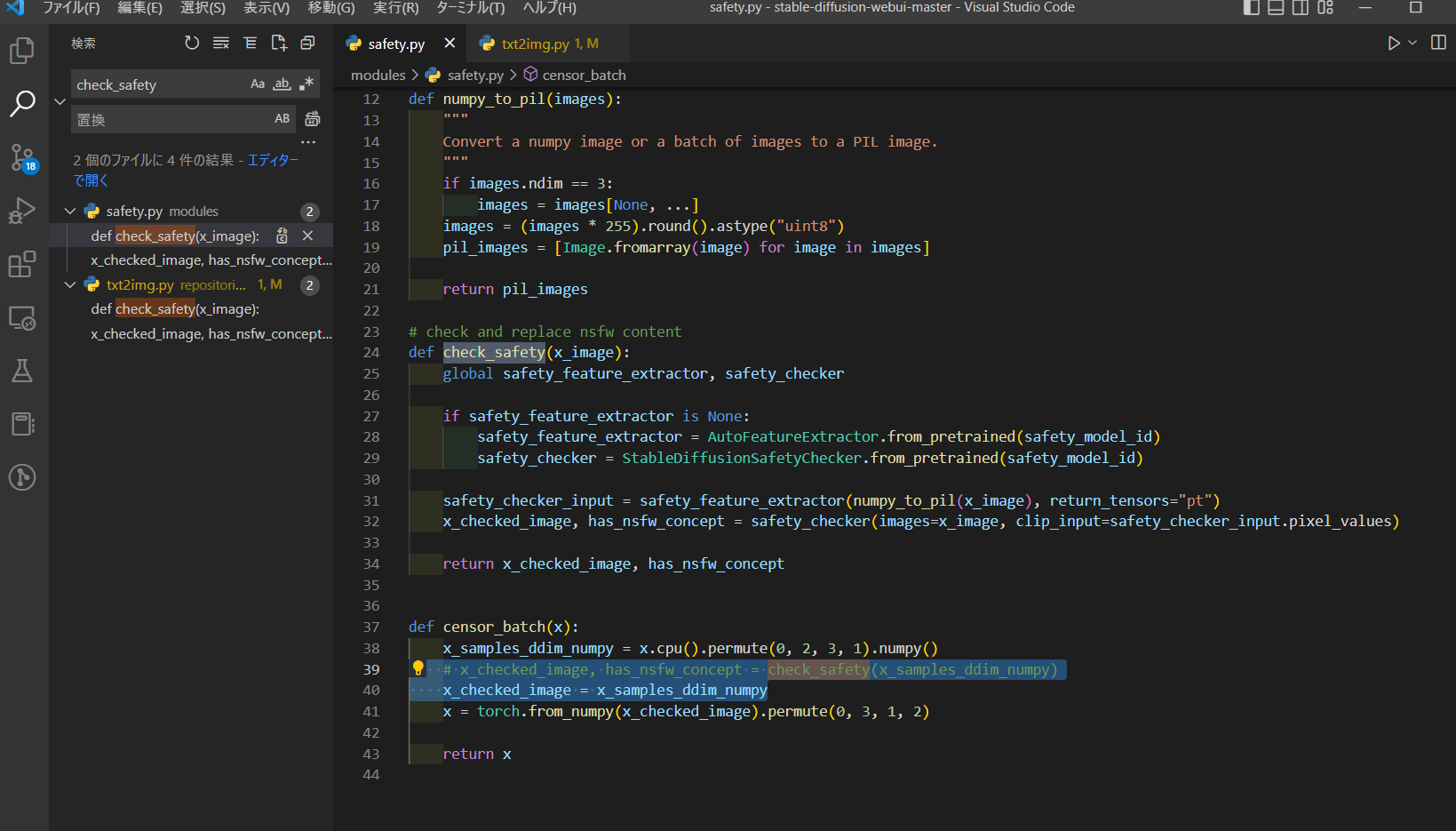Collapse the txt2img.py search results group
The width and height of the screenshot is (1456, 831).
(70, 285)
